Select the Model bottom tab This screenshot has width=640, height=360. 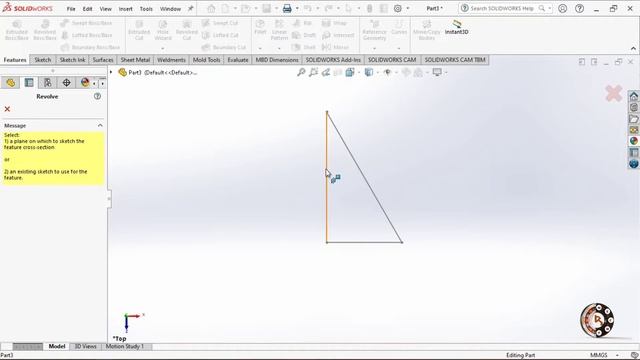(x=57, y=347)
